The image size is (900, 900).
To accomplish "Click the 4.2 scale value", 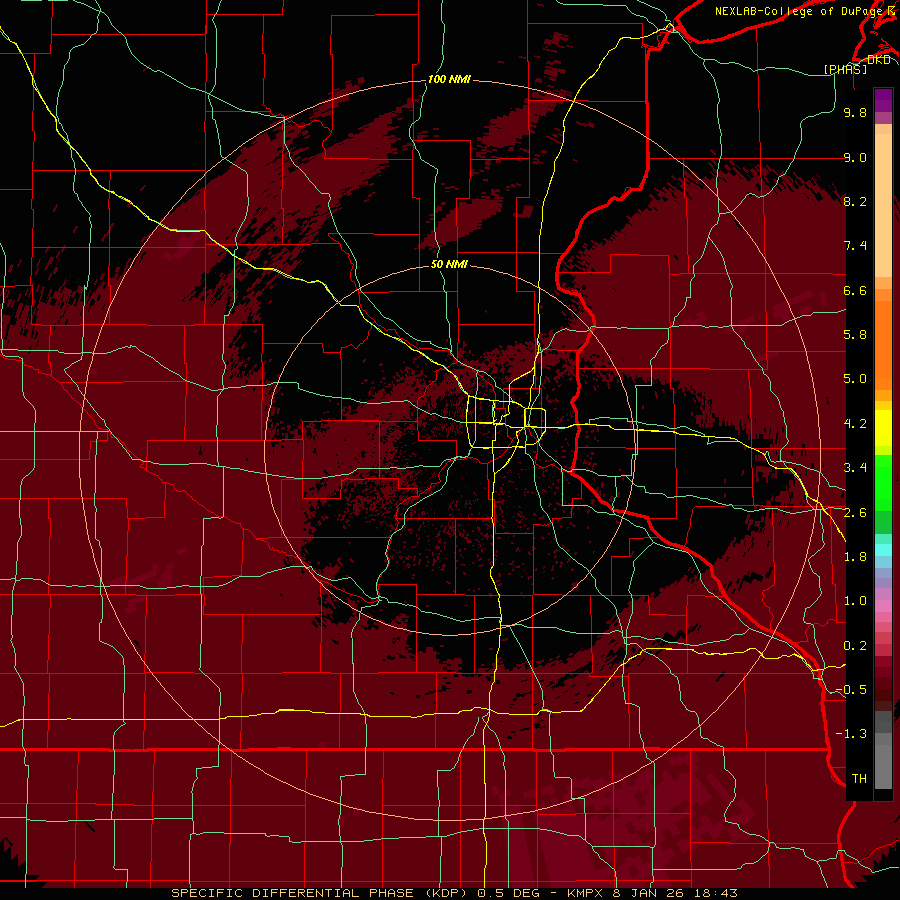I will click(x=855, y=424).
